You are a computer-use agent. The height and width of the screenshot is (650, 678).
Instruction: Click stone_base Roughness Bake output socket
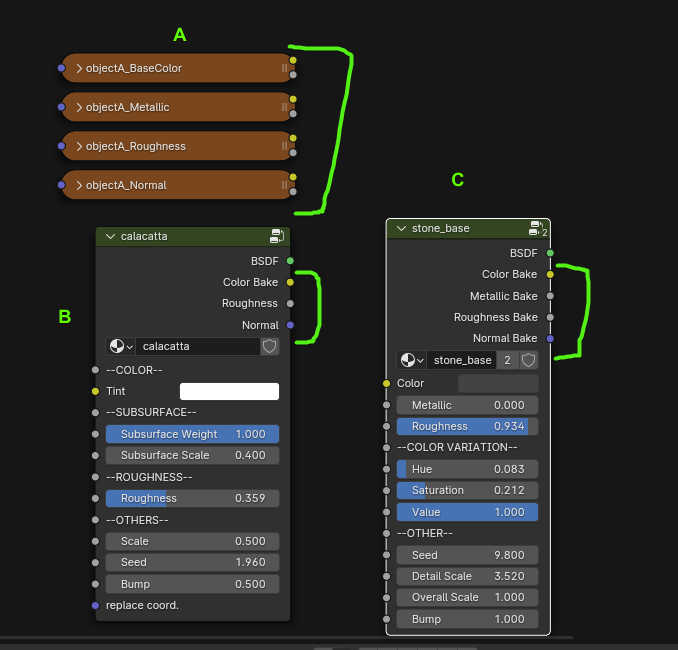(x=550, y=317)
